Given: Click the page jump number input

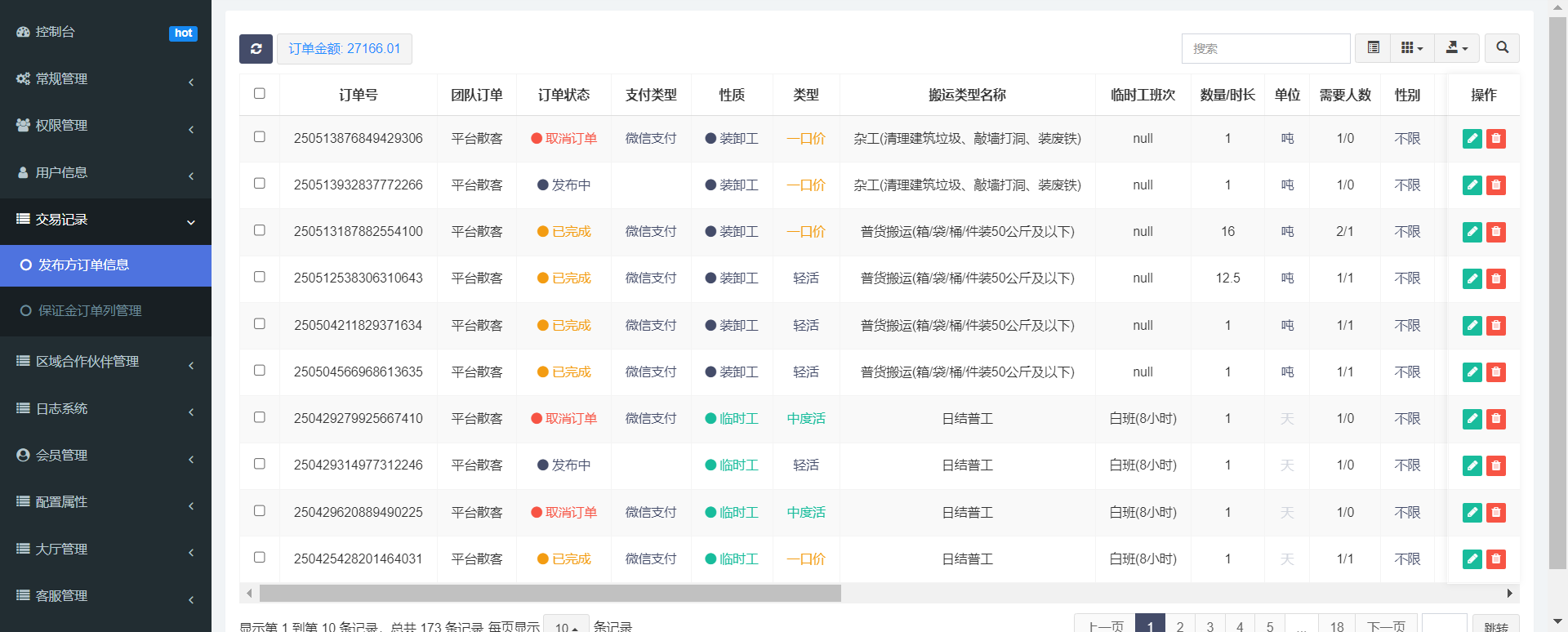Looking at the screenshot, I should click(x=1444, y=625).
